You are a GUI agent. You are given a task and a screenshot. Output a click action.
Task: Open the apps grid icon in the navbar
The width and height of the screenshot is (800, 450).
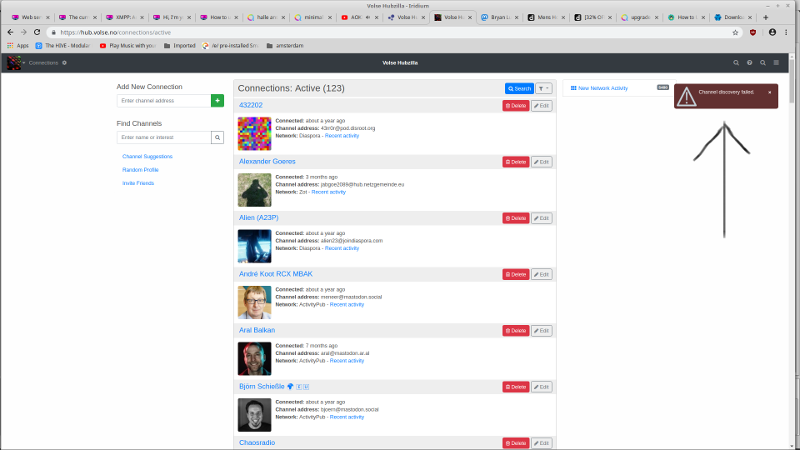(764, 63)
